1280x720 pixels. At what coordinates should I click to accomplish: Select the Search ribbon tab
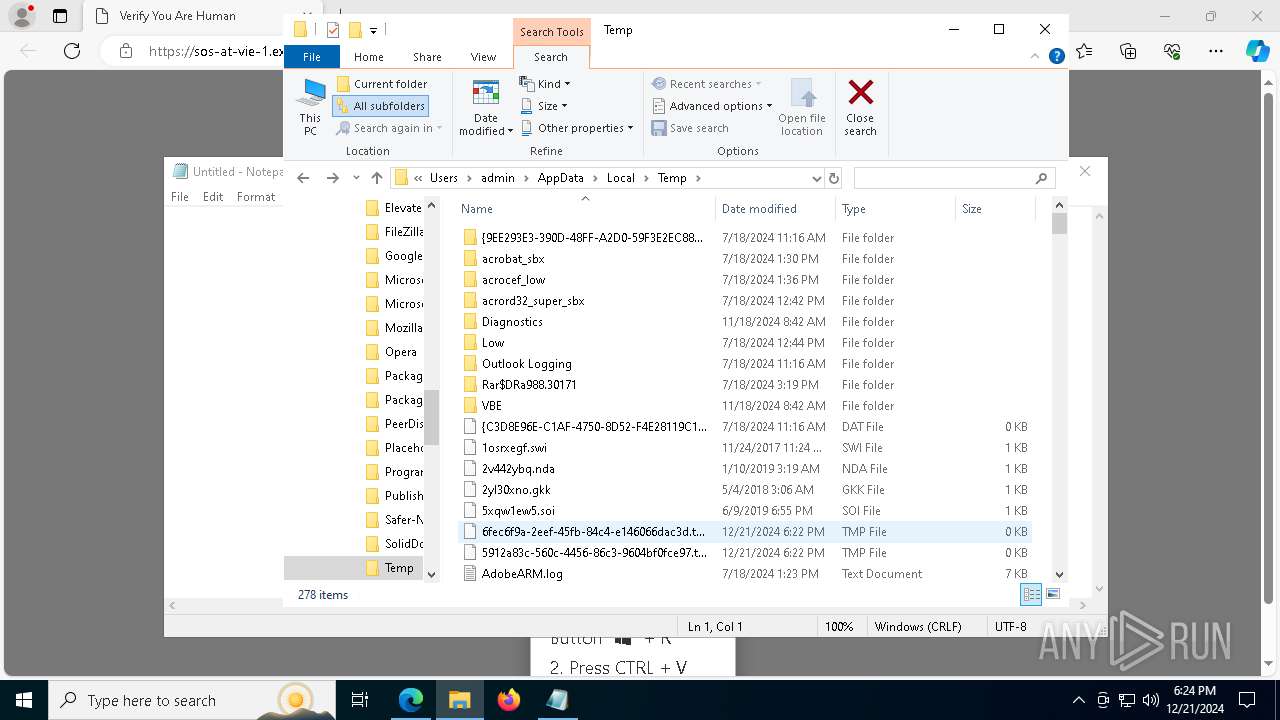[x=551, y=57]
